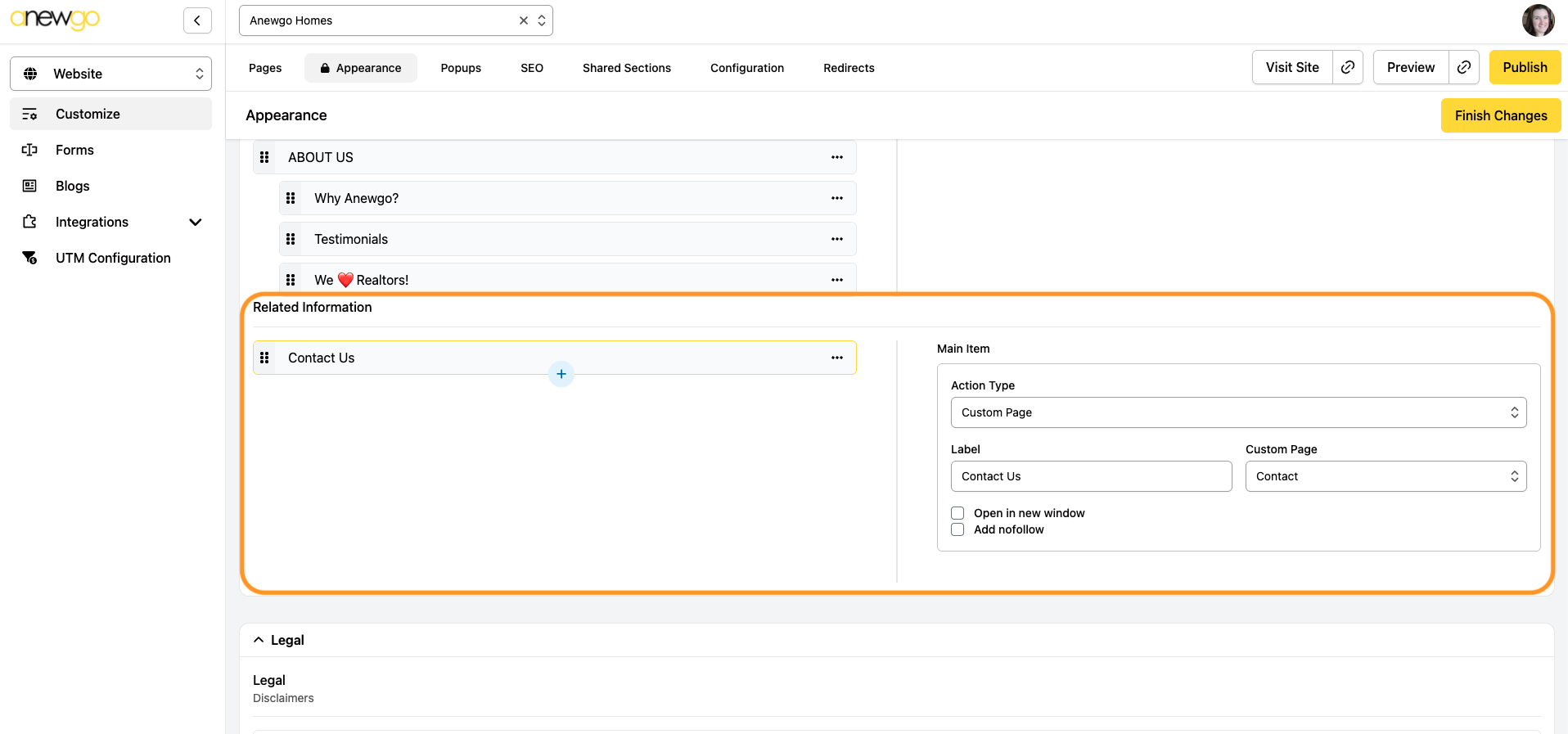Screen dimensions: 1568x734
Task: Open the Custom Page dropdown
Action: pos(1386,476)
